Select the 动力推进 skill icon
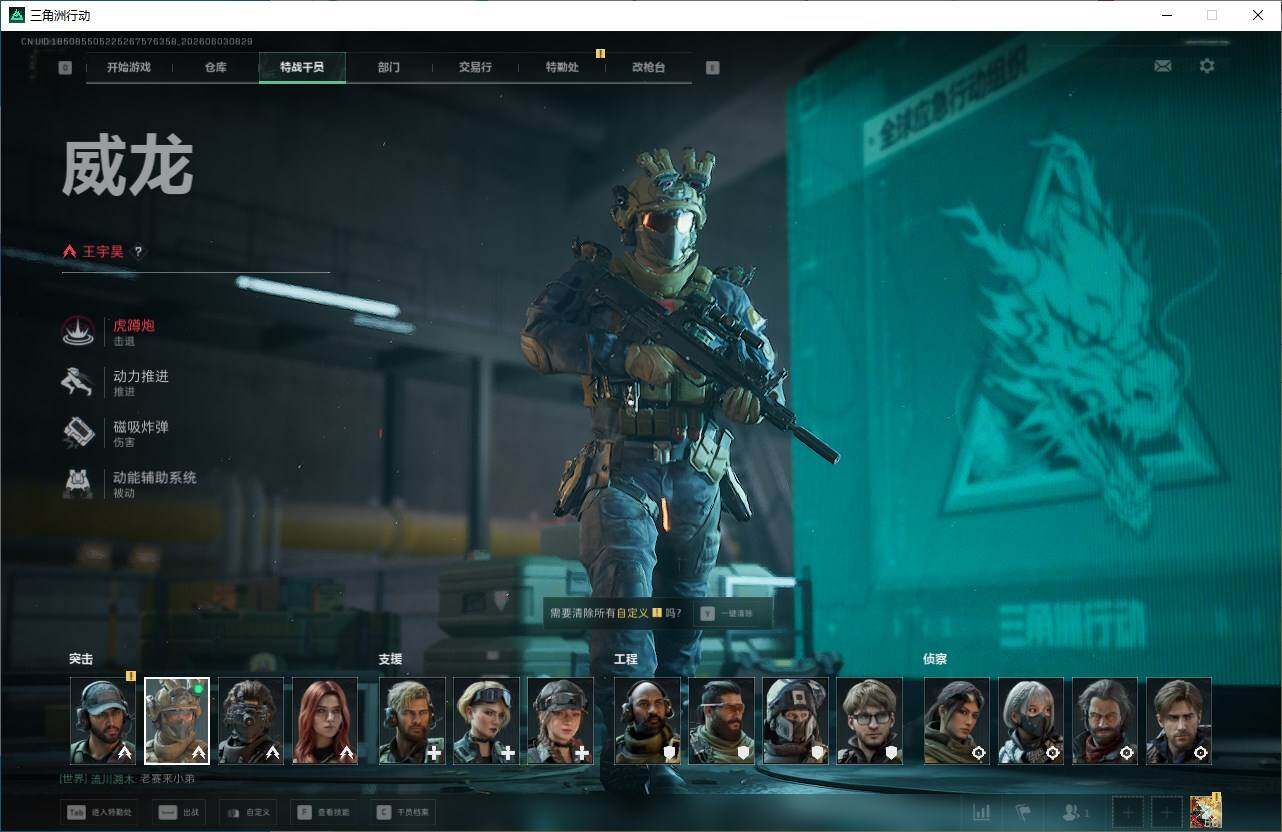 tap(78, 383)
